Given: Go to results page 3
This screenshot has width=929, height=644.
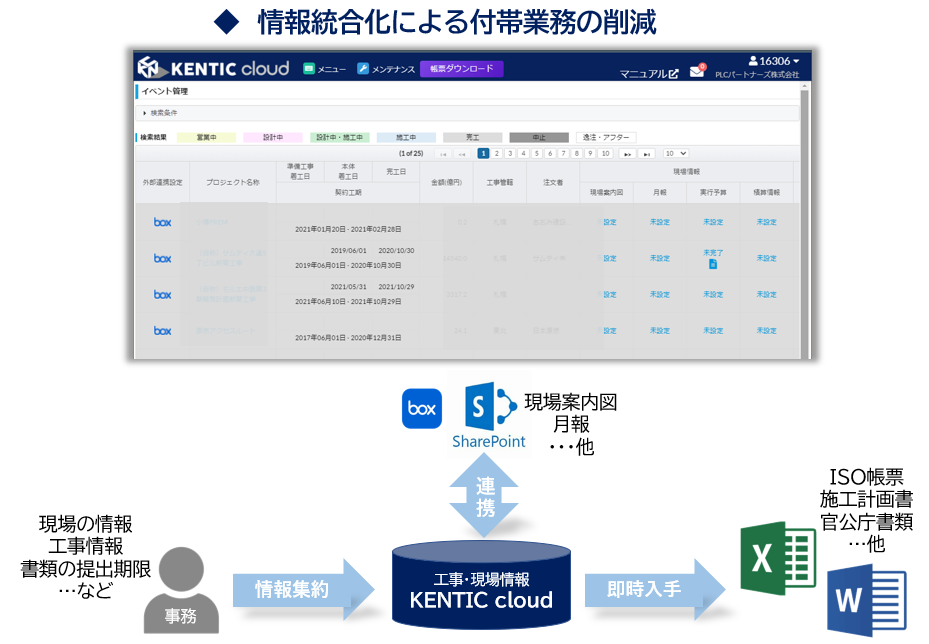Looking at the screenshot, I should pyautogui.click(x=510, y=153).
